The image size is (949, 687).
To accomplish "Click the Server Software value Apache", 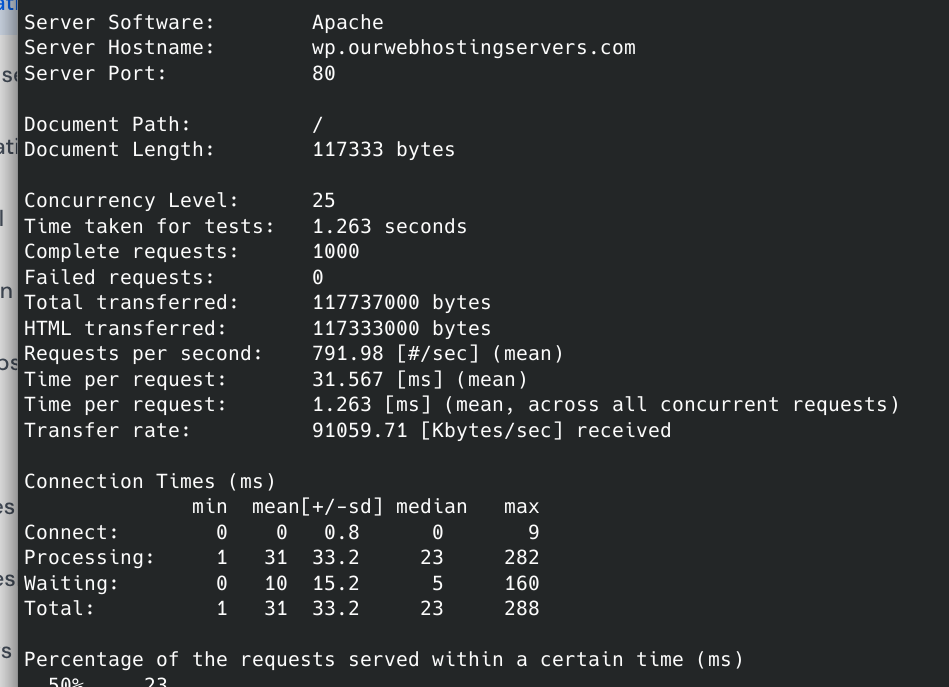I will pyautogui.click(x=347, y=22).
